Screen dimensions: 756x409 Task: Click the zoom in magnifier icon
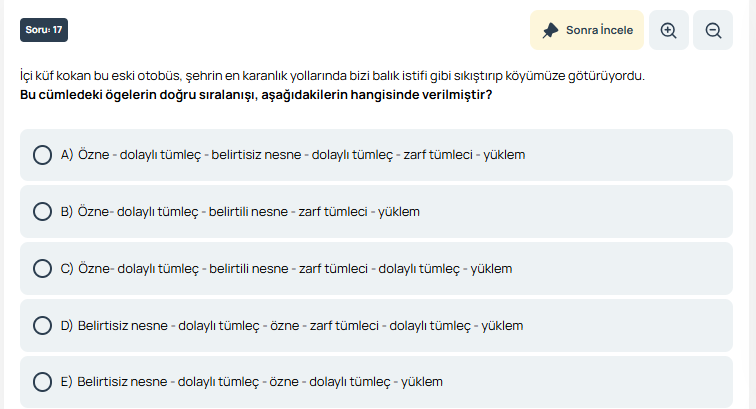[x=669, y=30]
